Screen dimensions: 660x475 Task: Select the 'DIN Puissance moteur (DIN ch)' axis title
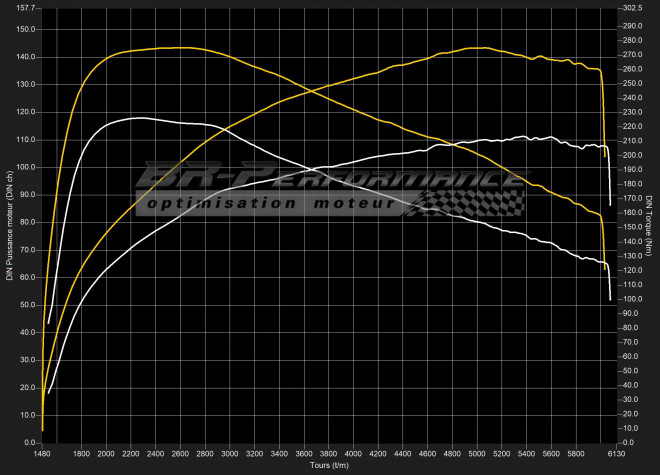coord(9,225)
